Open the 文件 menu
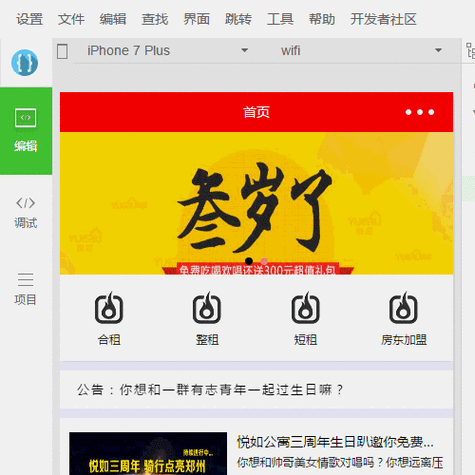This screenshot has width=475, height=475. click(71, 19)
